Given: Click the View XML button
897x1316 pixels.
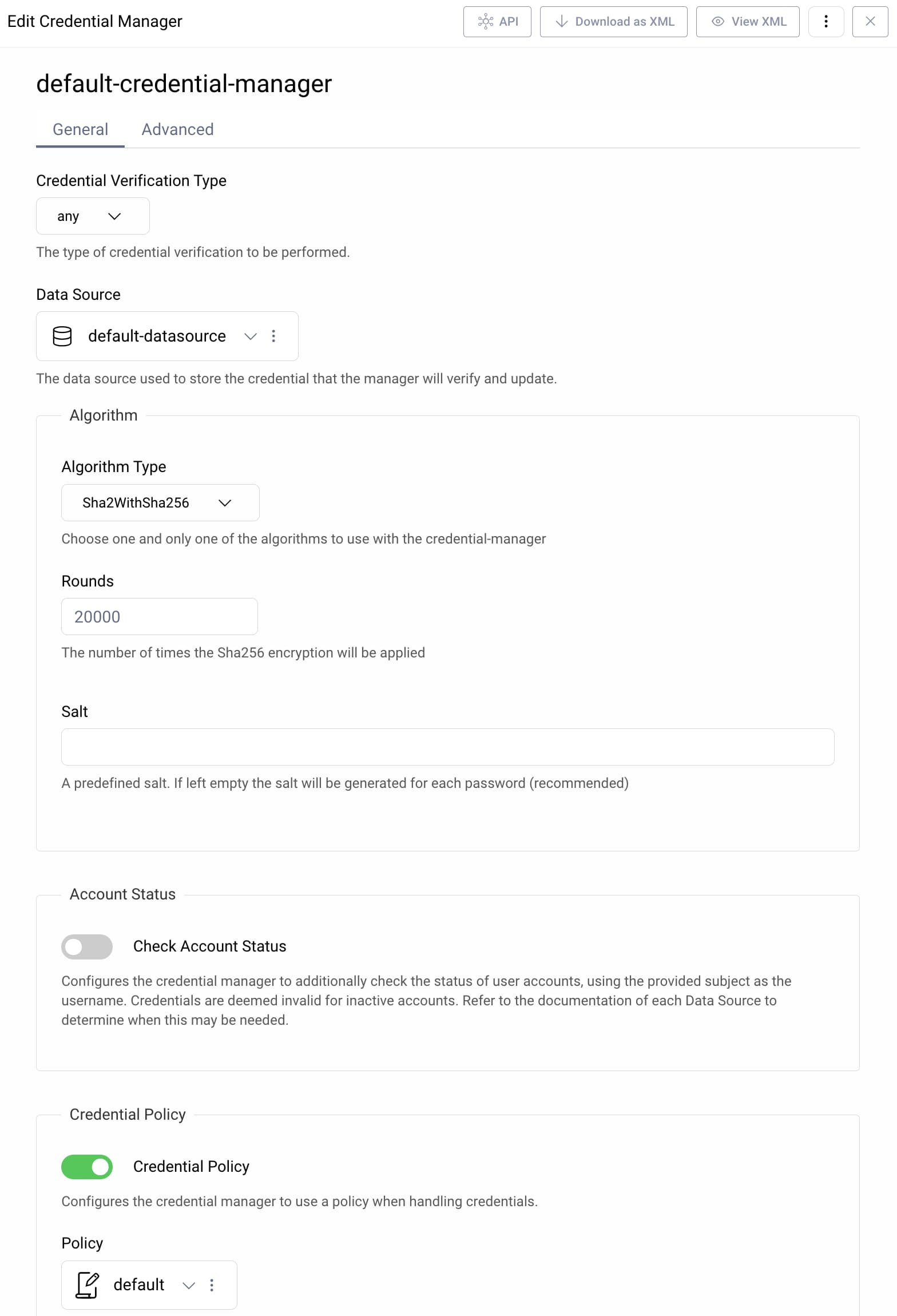Looking at the screenshot, I should pos(748,21).
